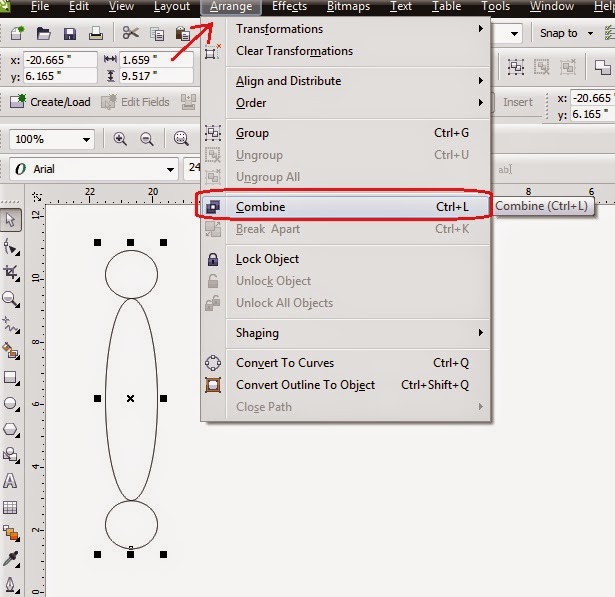This screenshot has width=615, height=597.
Task: Click the Zoom In magnifier icon
Action: click(x=120, y=139)
